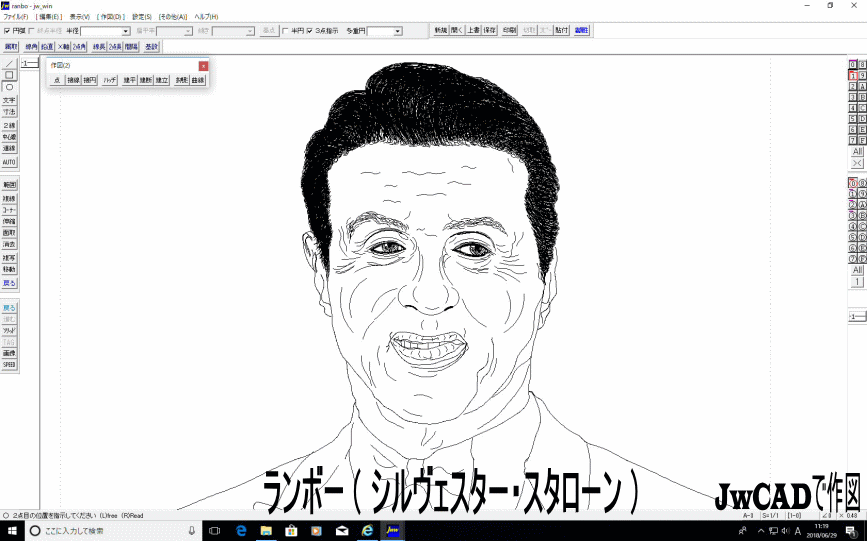Click 印刷 print button
The height and width of the screenshot is (553, 867).
point(510,30)
